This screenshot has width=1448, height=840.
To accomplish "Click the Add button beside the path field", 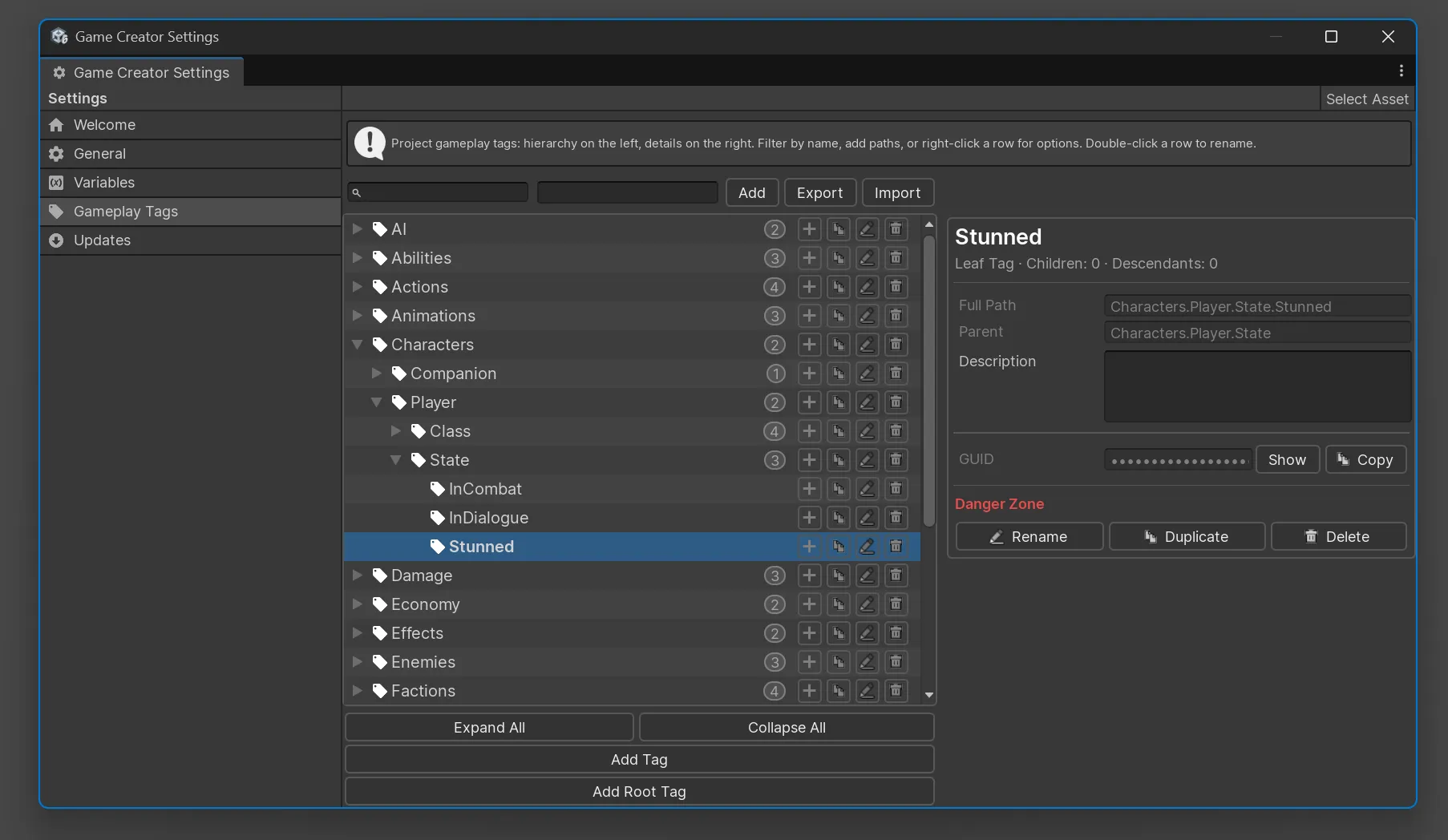I will point(752,193).
